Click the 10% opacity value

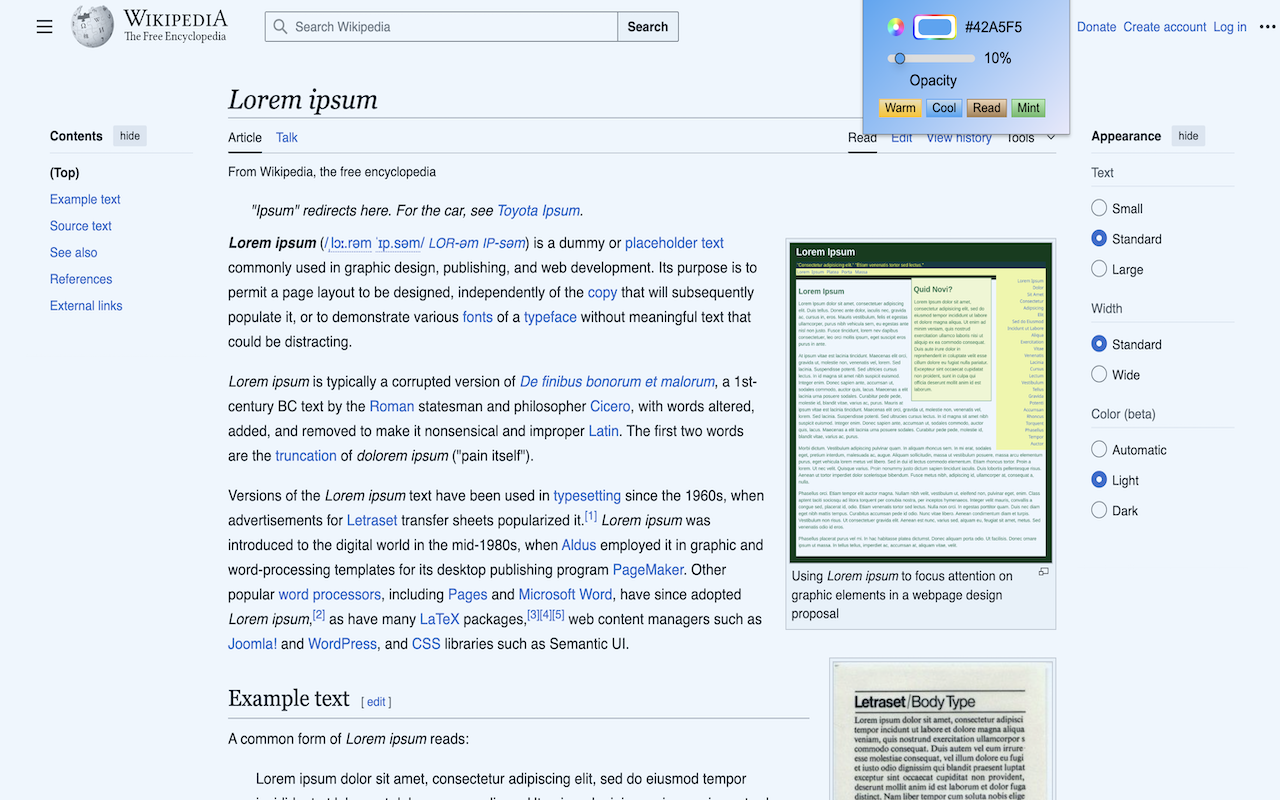(x=998, y=58)
